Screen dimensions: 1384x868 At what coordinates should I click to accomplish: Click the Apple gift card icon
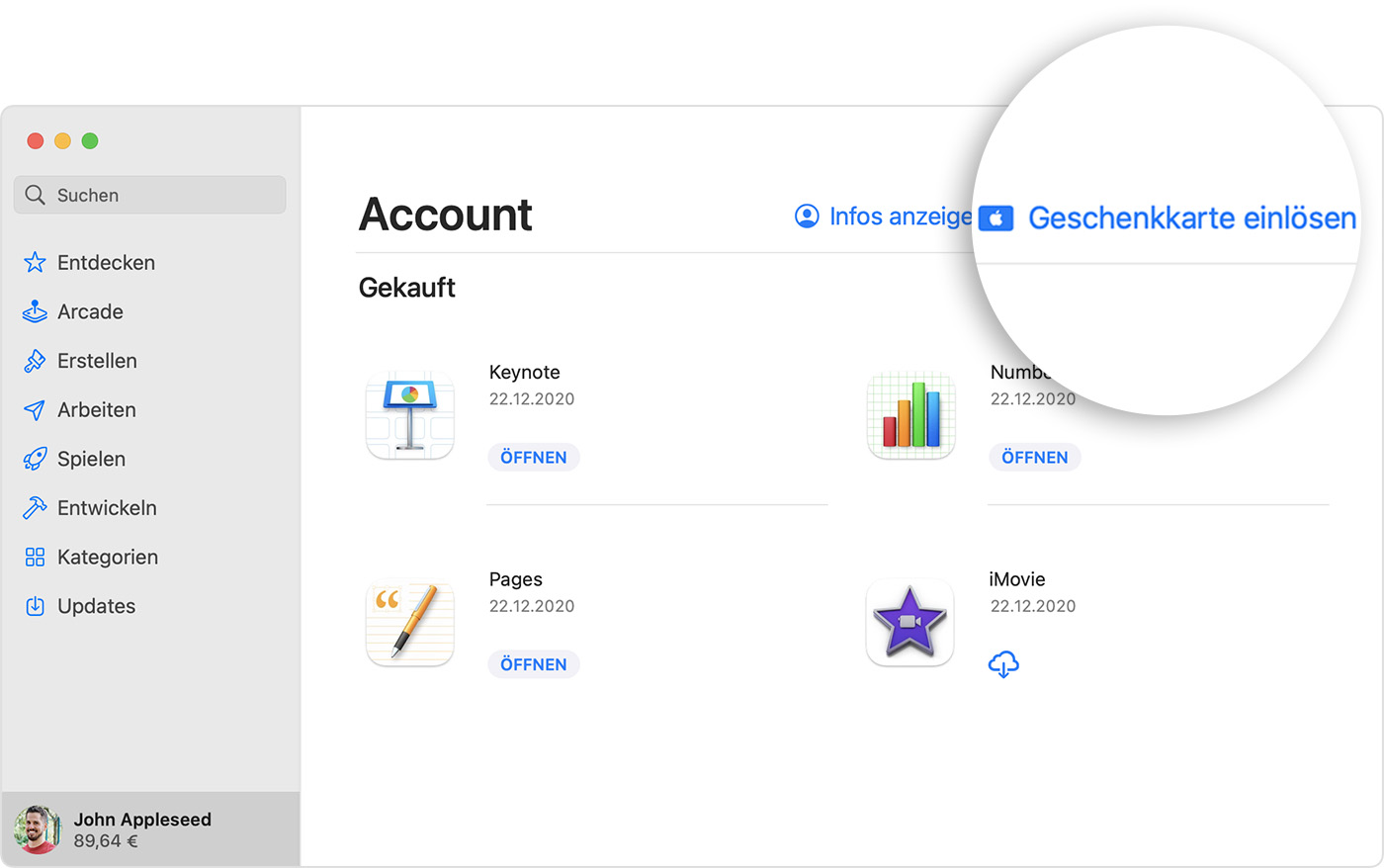[996, 217]
